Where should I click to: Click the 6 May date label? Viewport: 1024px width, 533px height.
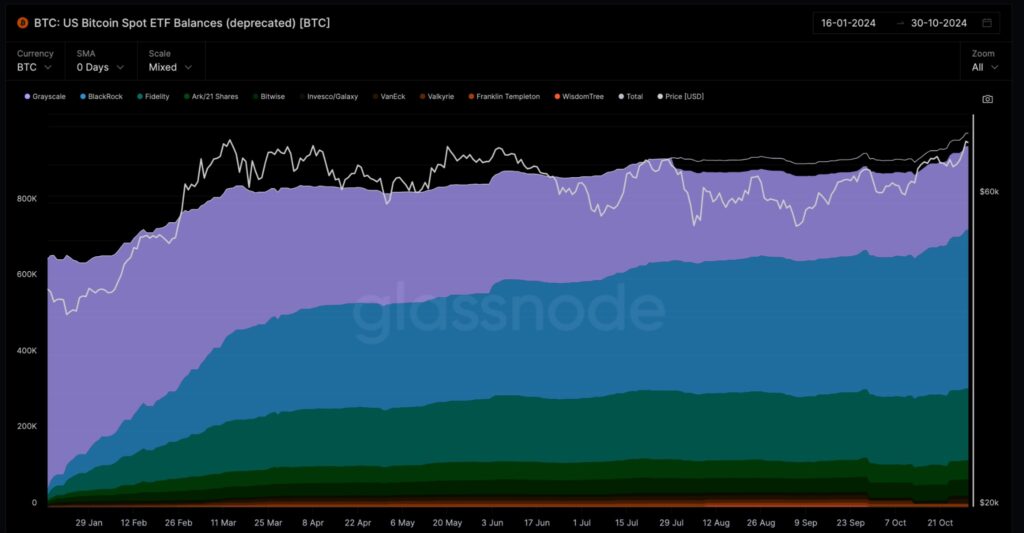(402, 523)
